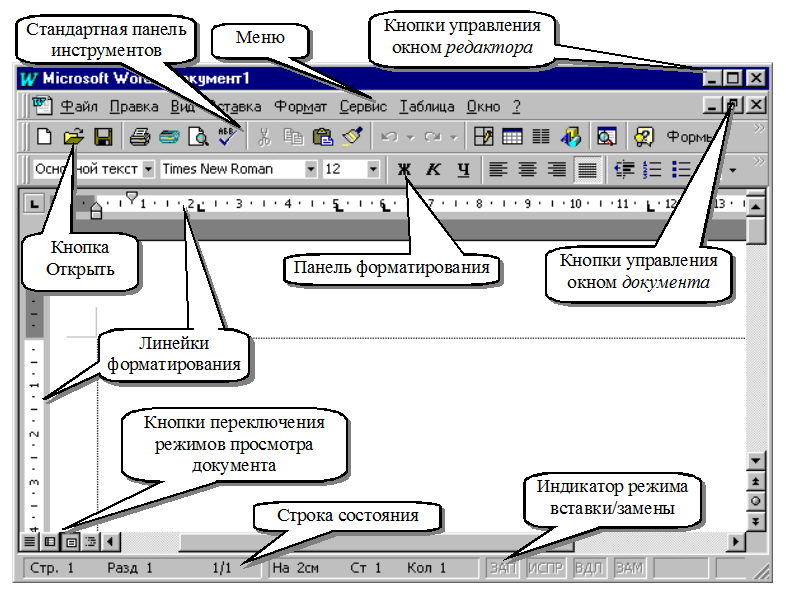This screenshot has width=786, height=591.
Task: Apply bulleted list formatting
Action: point(681,169)
